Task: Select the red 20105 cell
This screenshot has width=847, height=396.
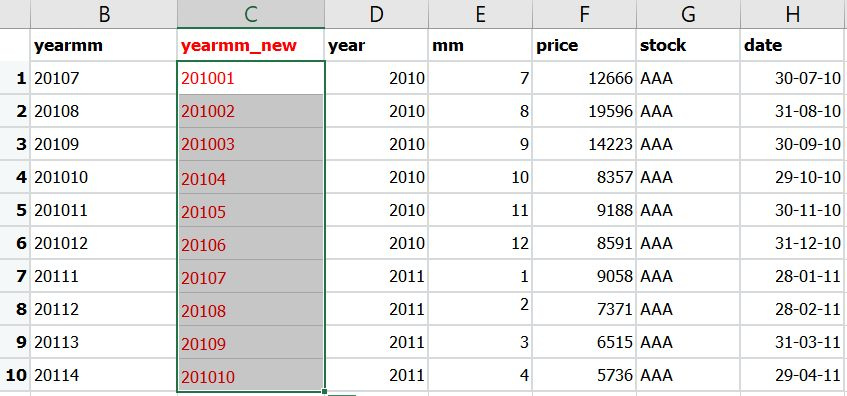Action: (251, 210)
